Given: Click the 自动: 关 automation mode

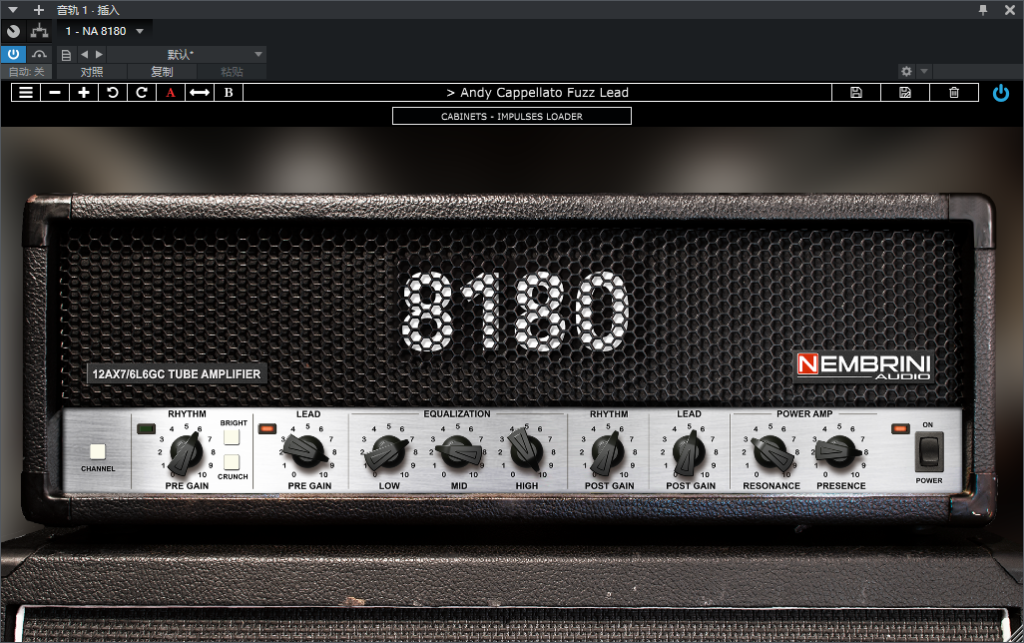Looking at the screenshot, I should pyautogui.click(x=27, y=72).
